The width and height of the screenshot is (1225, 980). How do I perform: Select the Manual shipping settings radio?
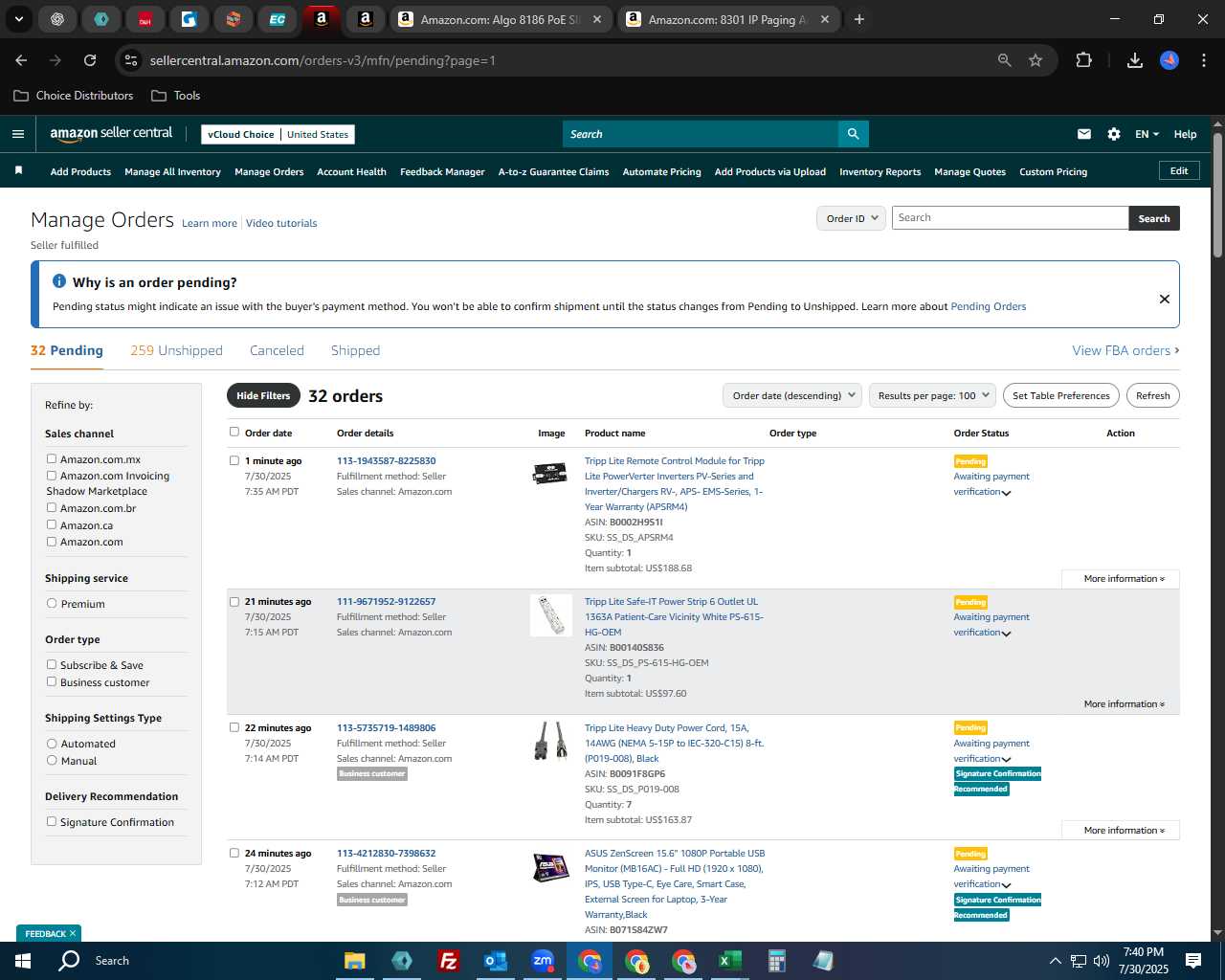coord(52,760)
